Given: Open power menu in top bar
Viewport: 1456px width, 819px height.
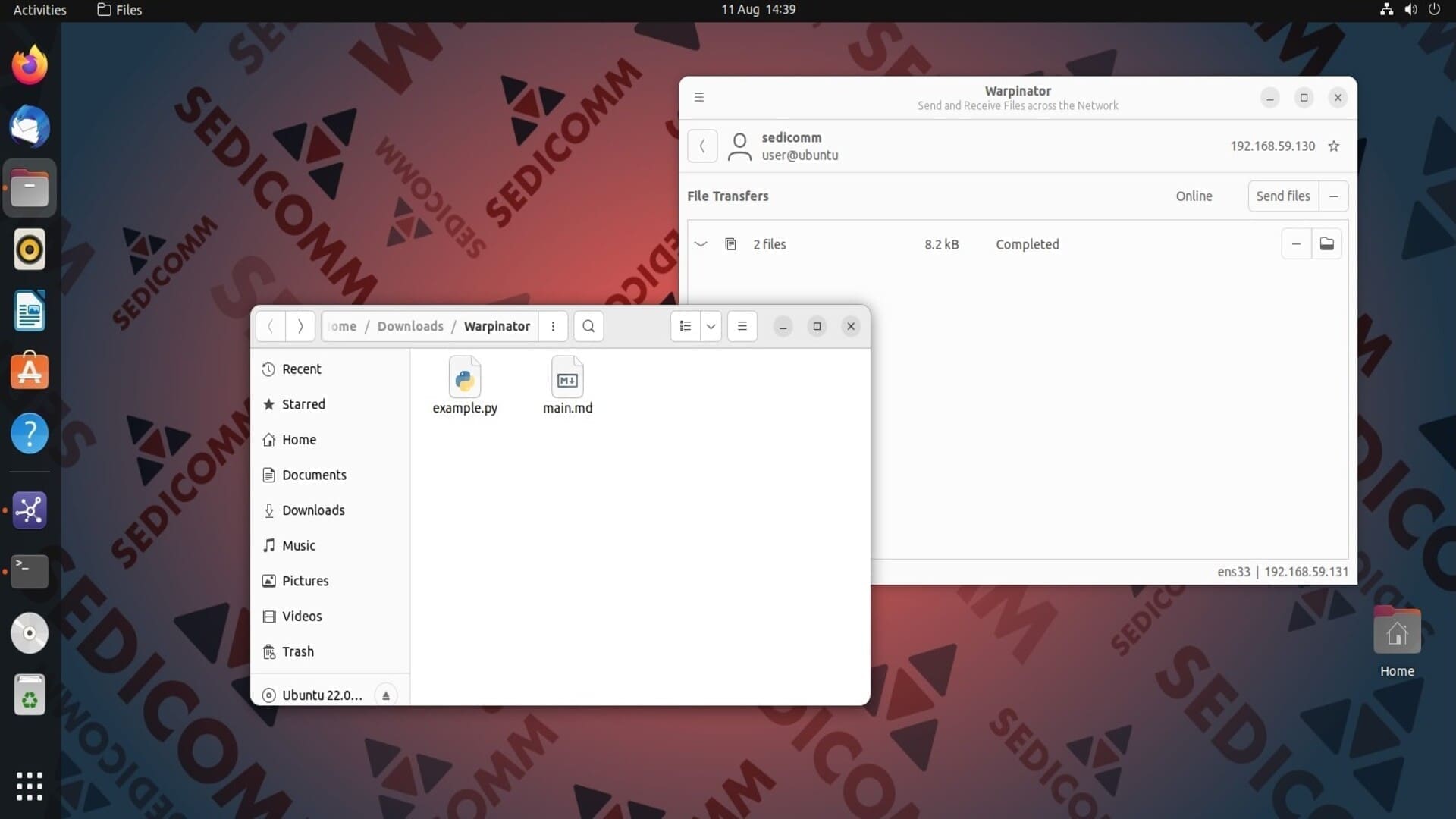Looking at the screenshot, I should click(x=1434, y=10).
